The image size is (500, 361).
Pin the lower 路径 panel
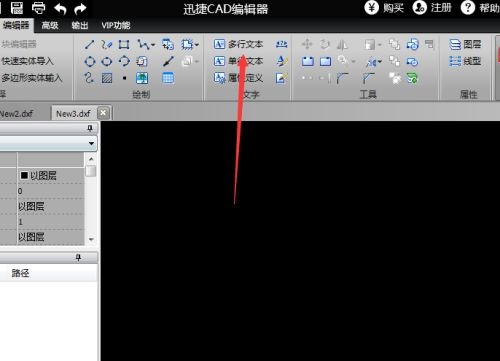point(78,257)
